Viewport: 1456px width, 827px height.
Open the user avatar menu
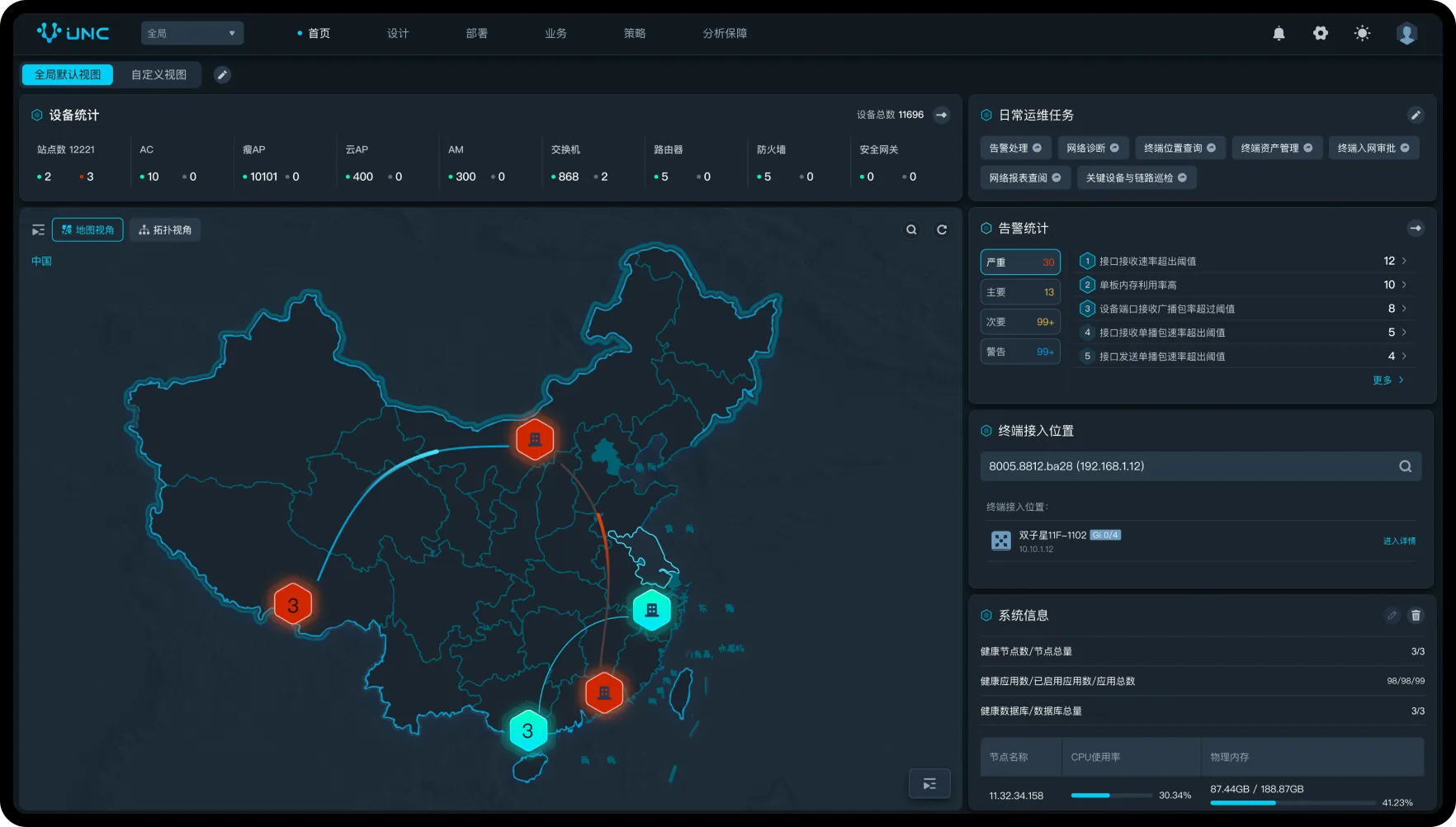pyautogui.click(x=1406, y=34)
